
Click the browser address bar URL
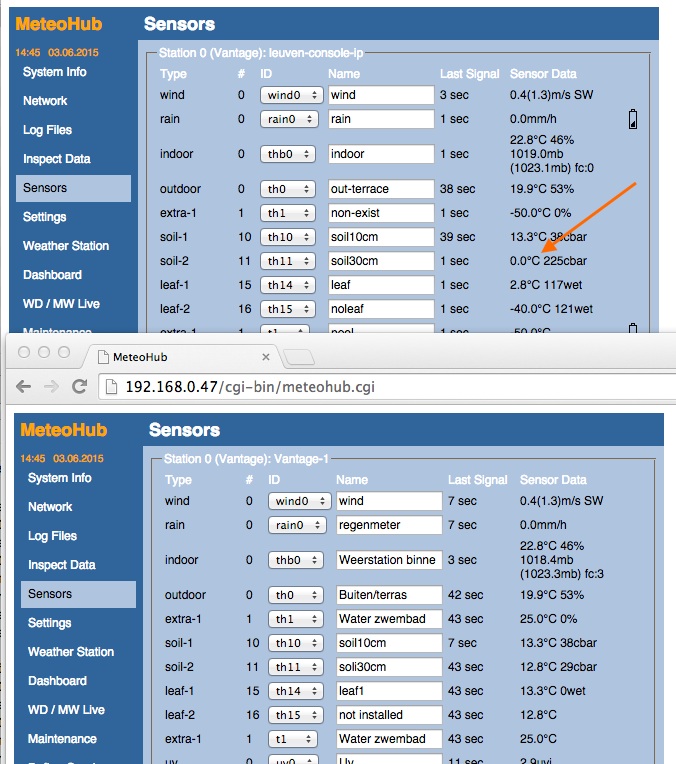[x=250, y=387]
